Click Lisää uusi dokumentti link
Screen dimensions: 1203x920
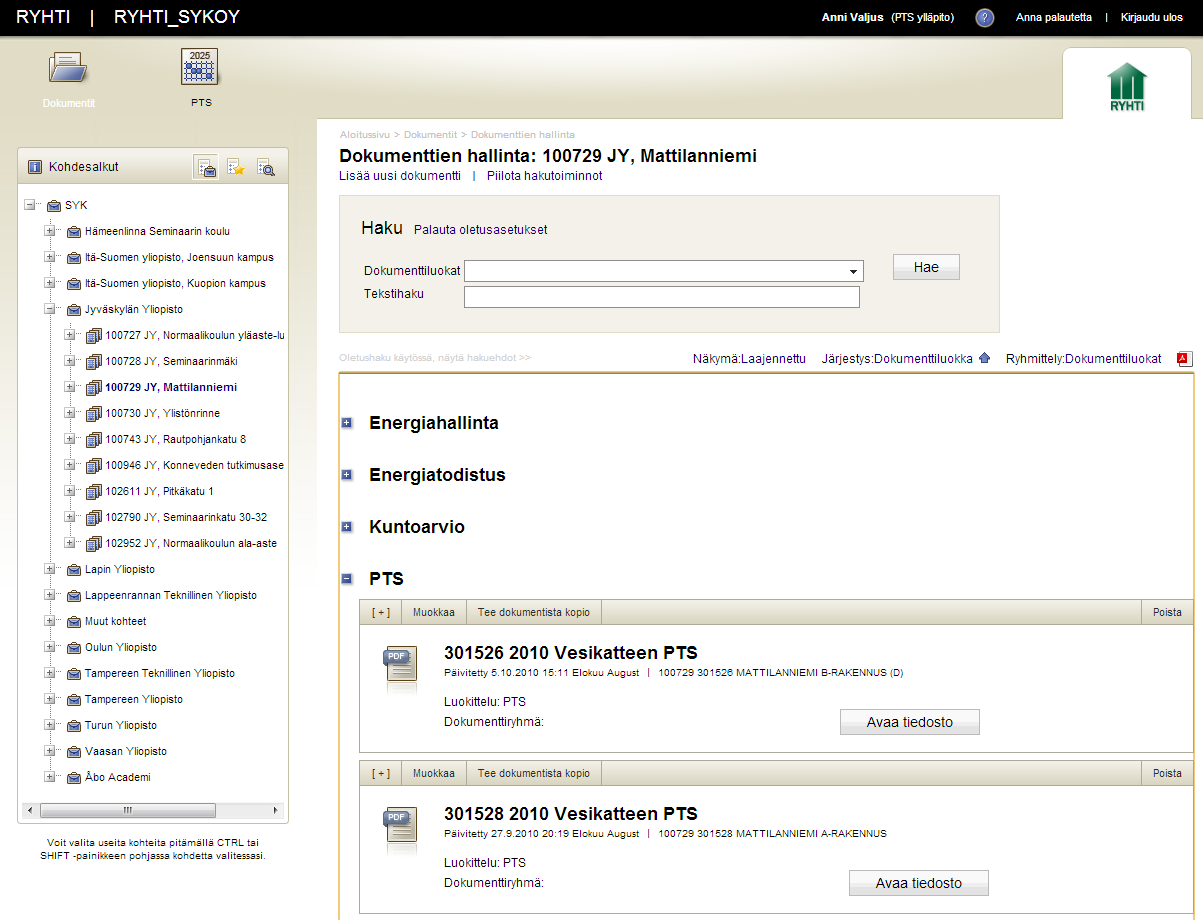[400, 176]
